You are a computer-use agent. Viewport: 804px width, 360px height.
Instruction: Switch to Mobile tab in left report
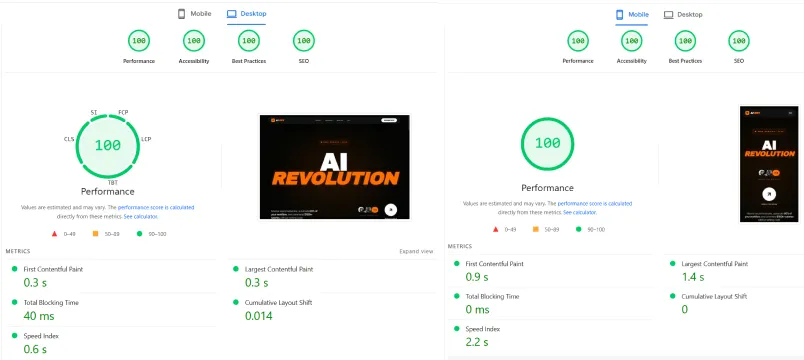pos(194,14)
